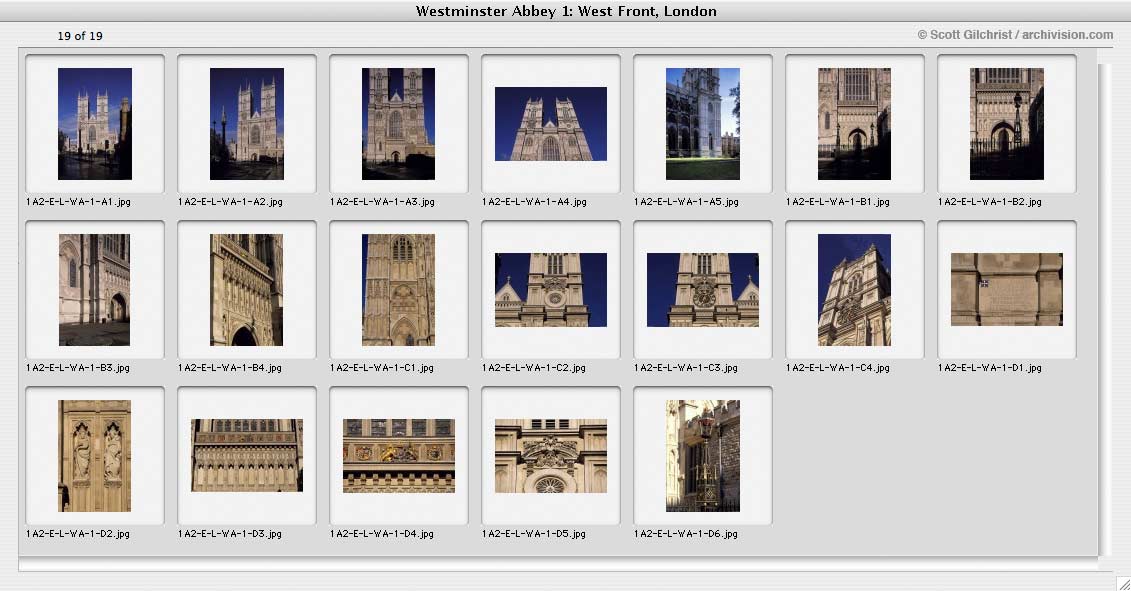Image resolution: width=1131 pixels, height=591 pixels.
Task: Click filename label 1A2-E-L-WA-1-B3.jpg
Action: click(x=78, y=368)
